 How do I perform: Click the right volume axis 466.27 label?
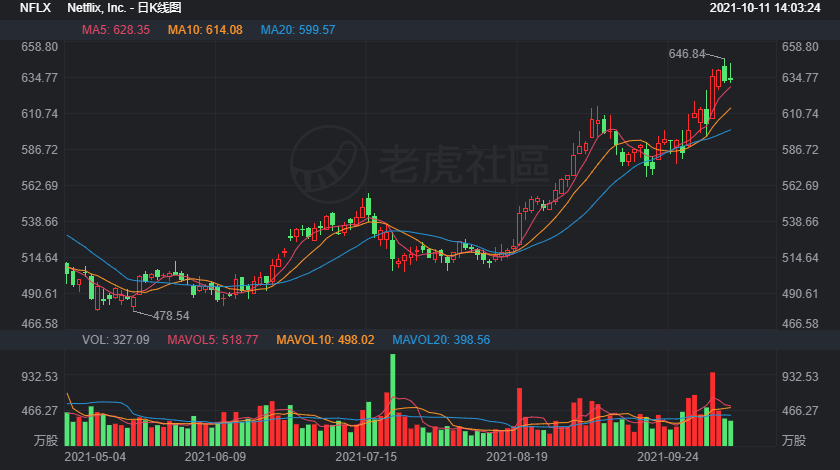pos(800,411)
